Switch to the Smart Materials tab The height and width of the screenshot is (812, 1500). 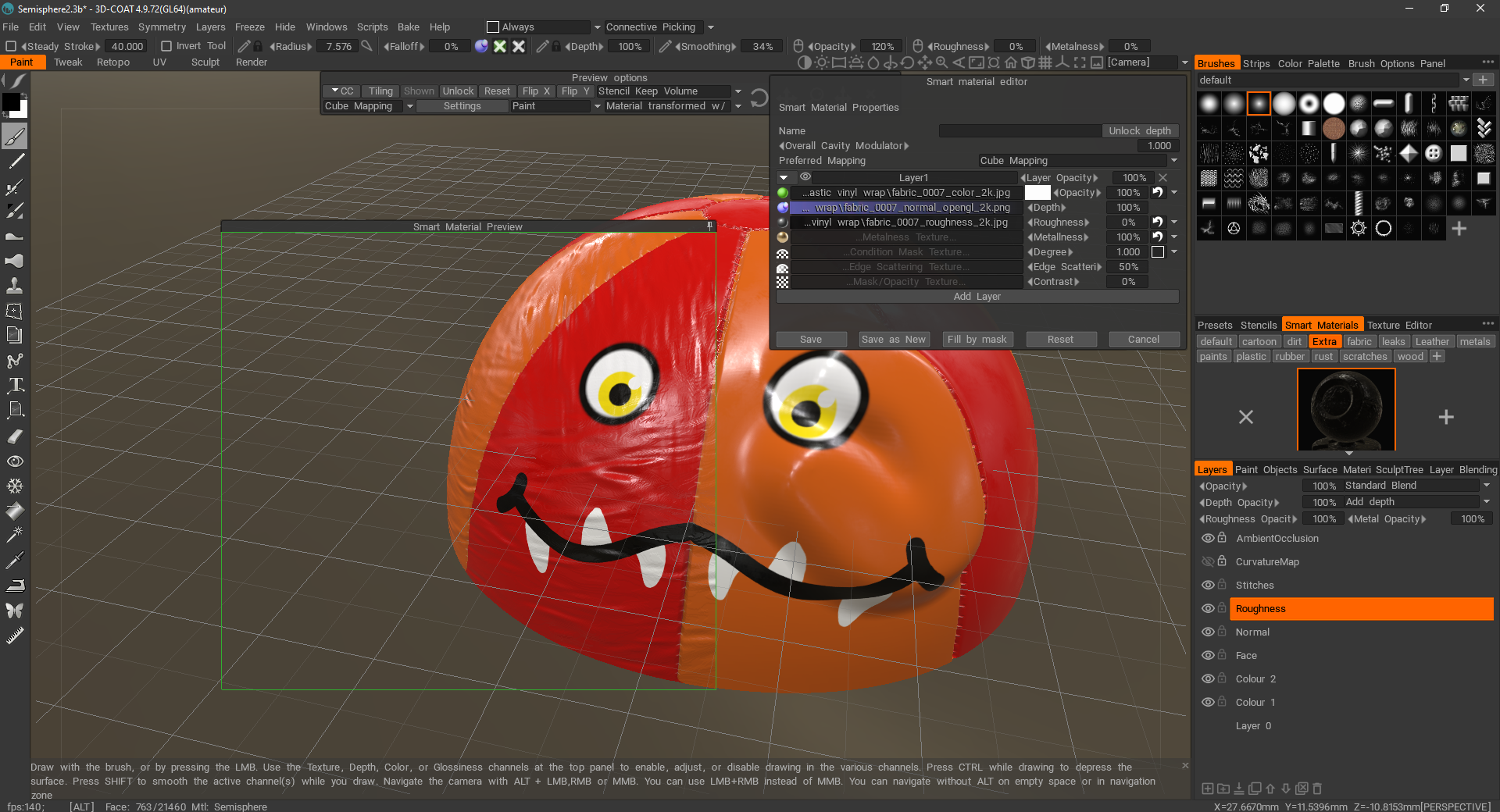(x=1322, y=325)
